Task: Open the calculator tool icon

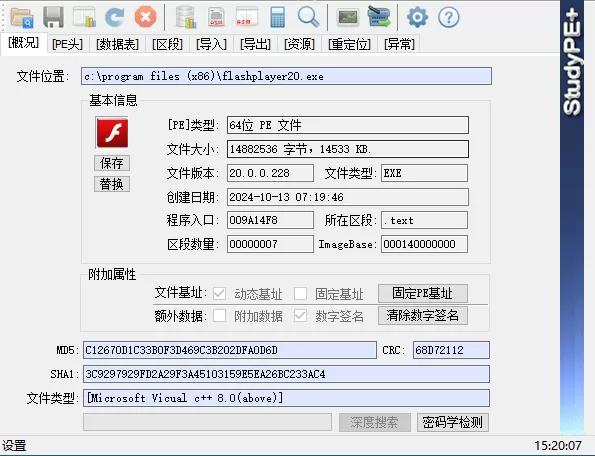Action: click(x=277, y=17)
